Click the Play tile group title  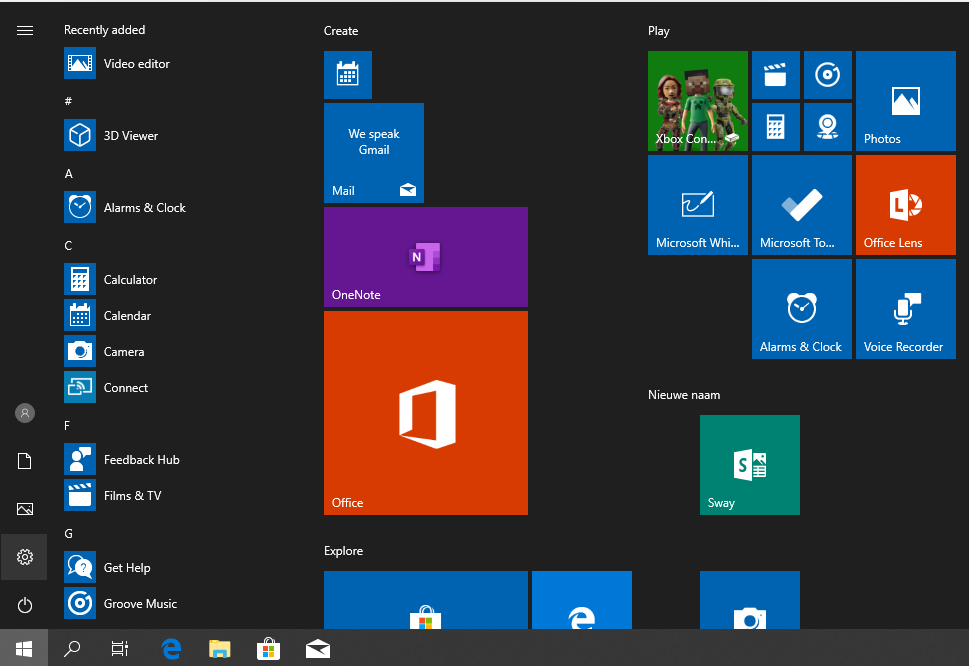coord(659,31)
